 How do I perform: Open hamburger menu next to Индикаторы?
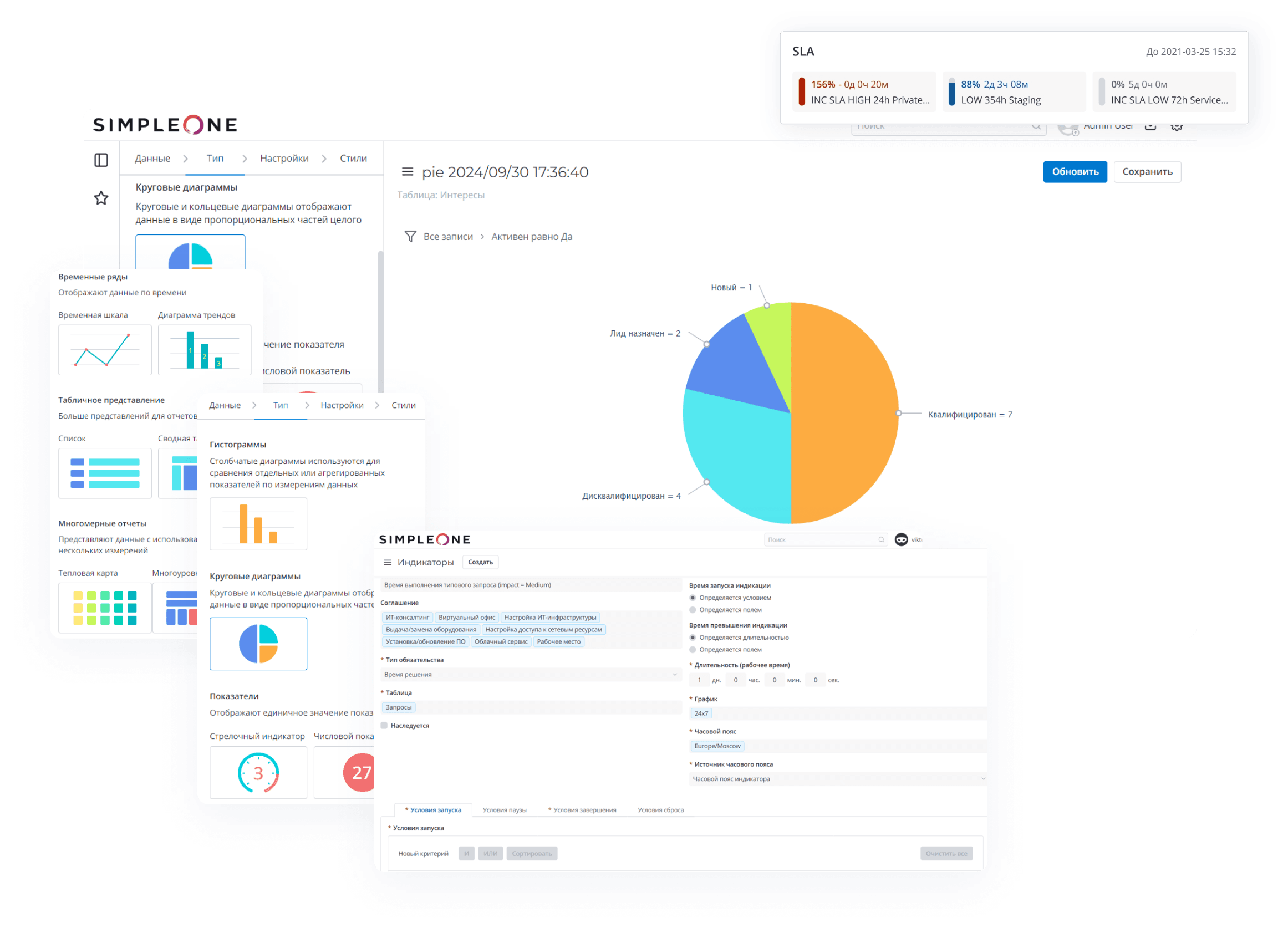388,562
